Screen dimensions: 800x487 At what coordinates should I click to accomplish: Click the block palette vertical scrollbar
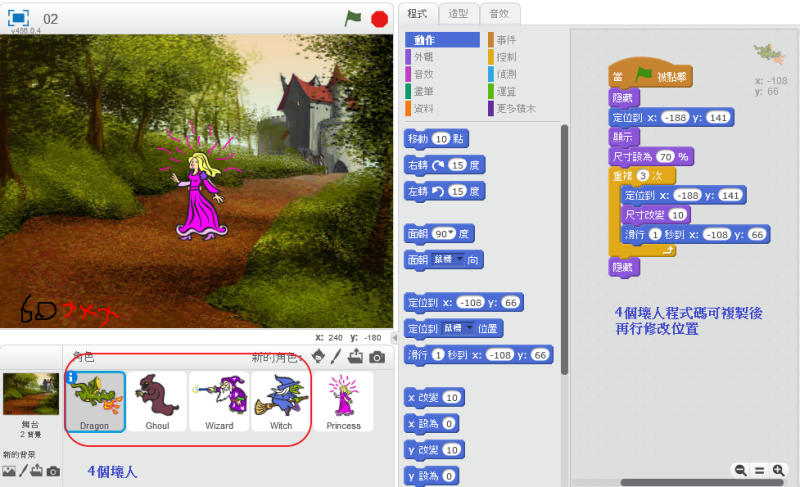point(563,250)
